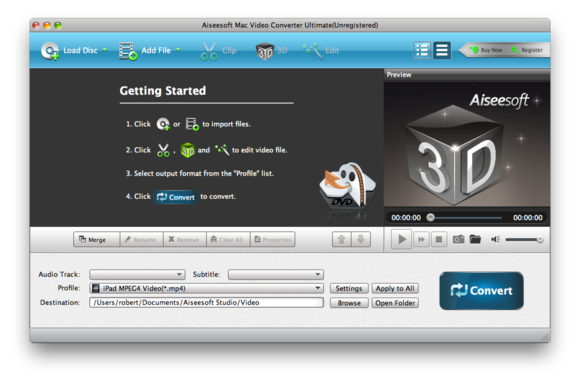Take a snapshot with camera icon
The image size is (580, 384).
[458, 239]
